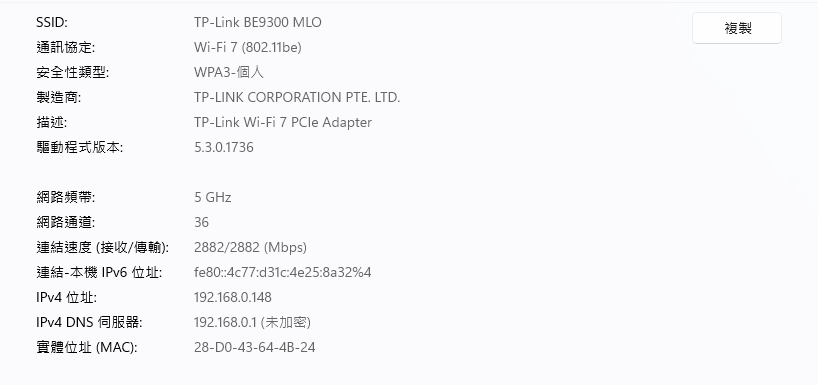Image resolution: width=818 pixels, height=385 pixels.
Task: Click the IPv4 address 192.168.0.148
Action: [233, 297]
